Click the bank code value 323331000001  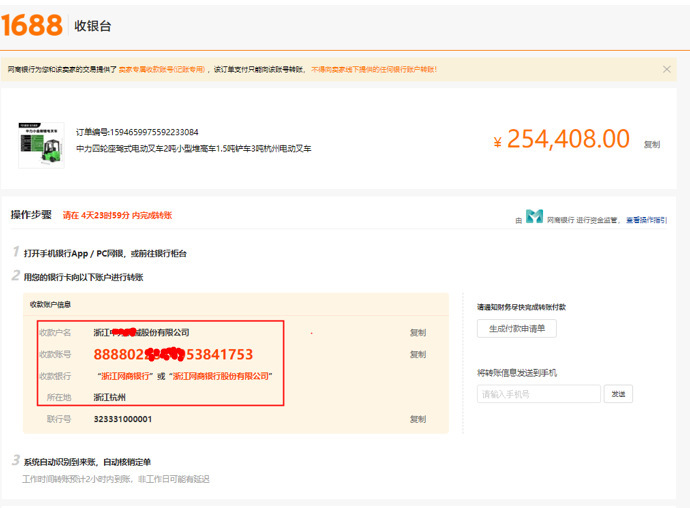(122, 419)
